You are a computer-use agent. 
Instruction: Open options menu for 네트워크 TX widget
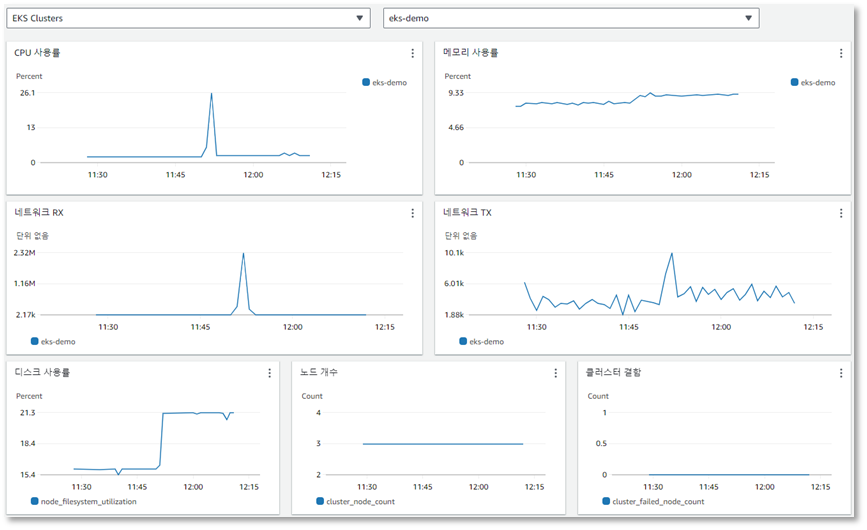[x=841, y=213]
